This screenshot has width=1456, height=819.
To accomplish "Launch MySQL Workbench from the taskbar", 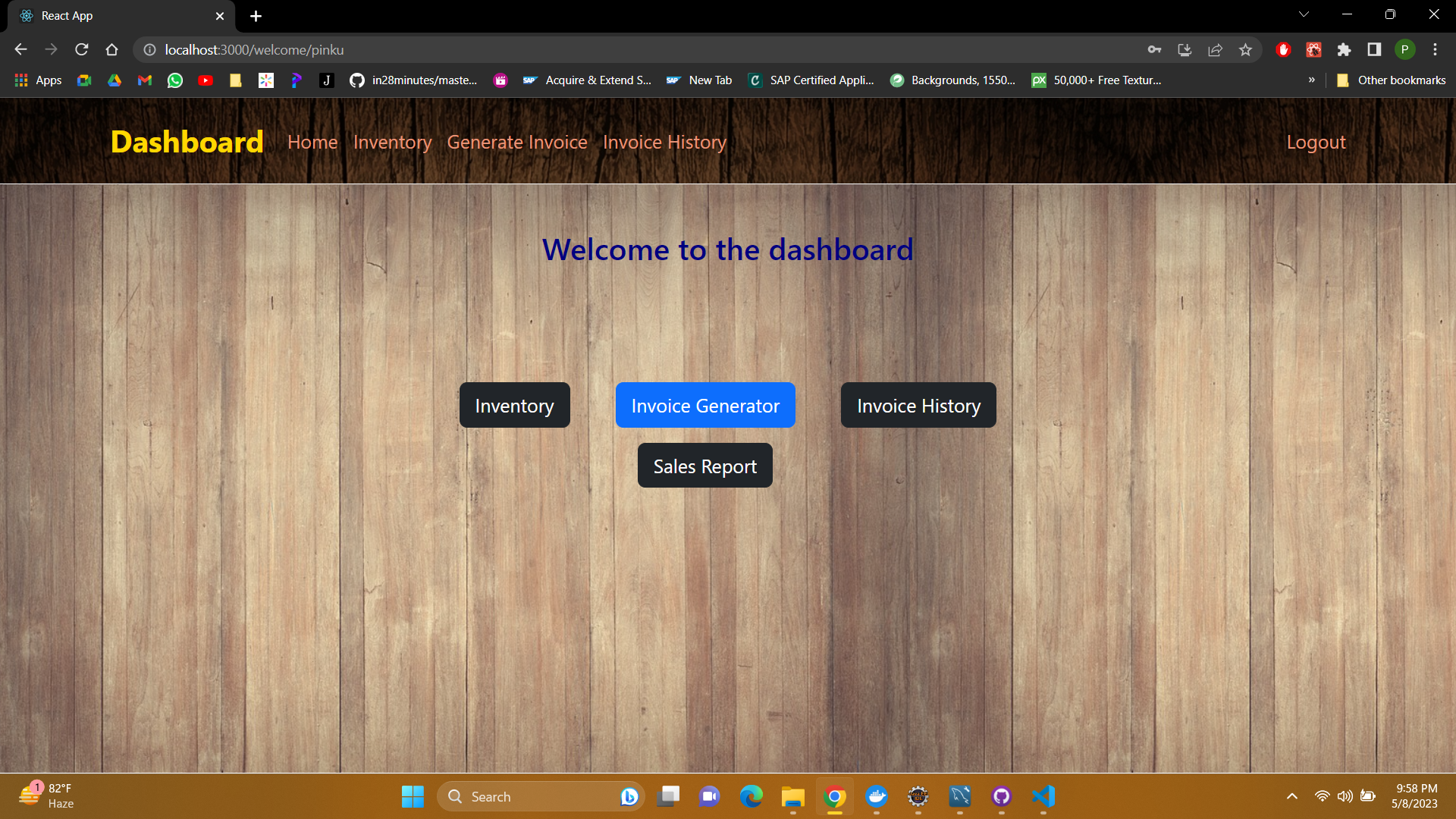I will click(x=960, y=796).
